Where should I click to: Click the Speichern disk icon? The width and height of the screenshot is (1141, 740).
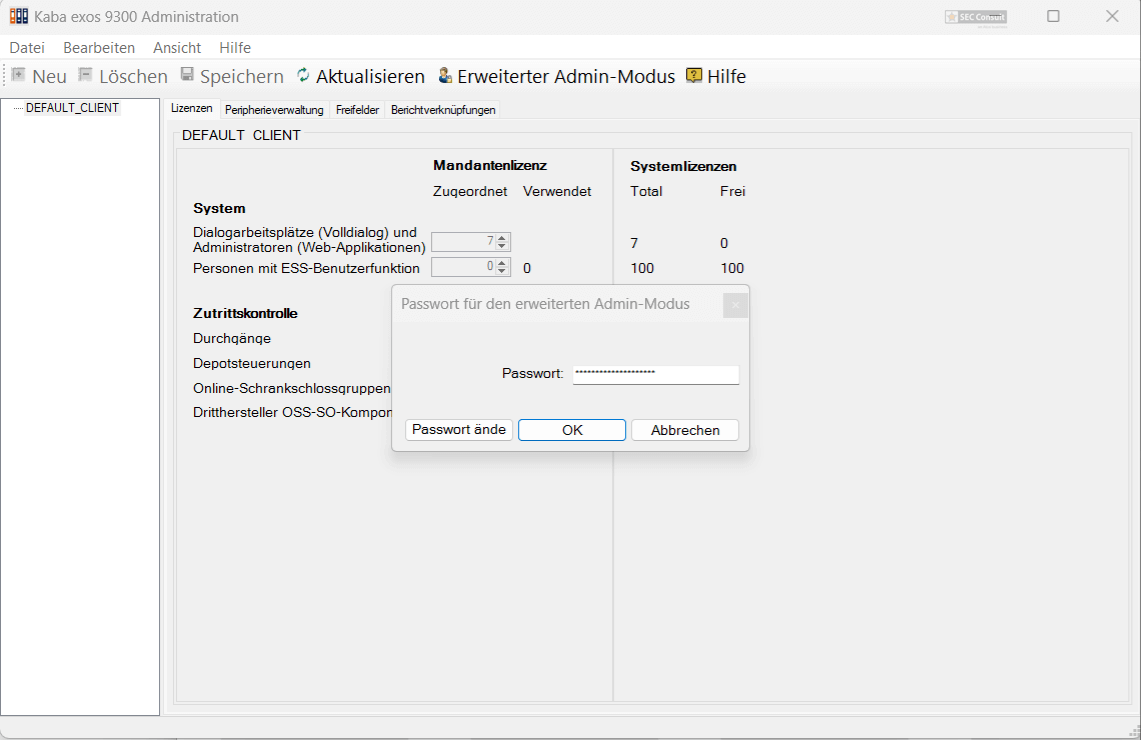187,76
